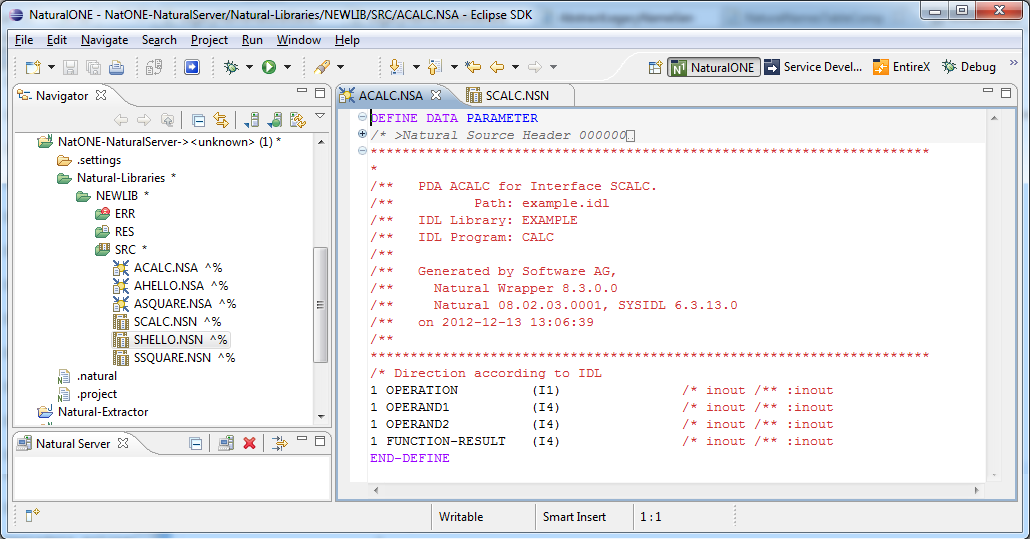Screen dimensions: 1030x539
Task: Open the Navigate menu
Action: [104, 40]
